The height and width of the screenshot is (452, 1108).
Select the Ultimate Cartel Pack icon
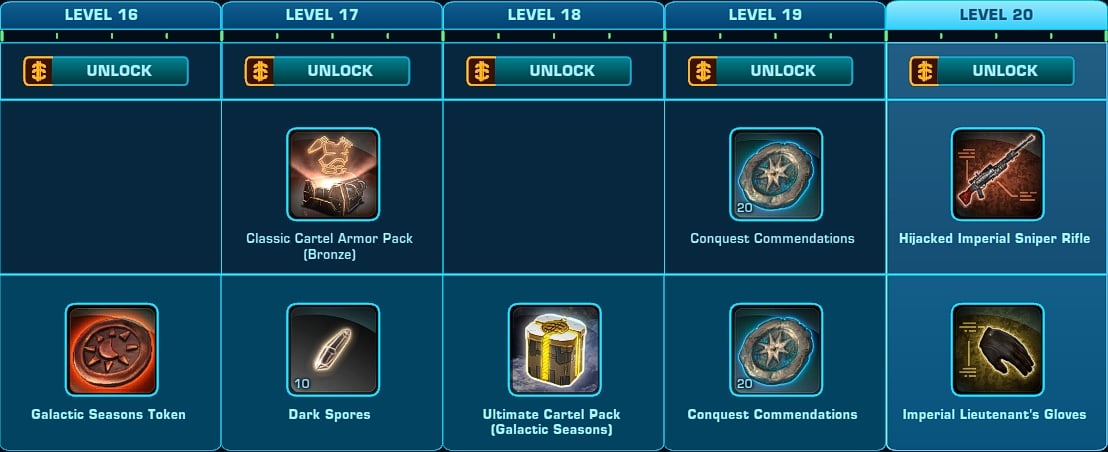click(x=555, y=350)
